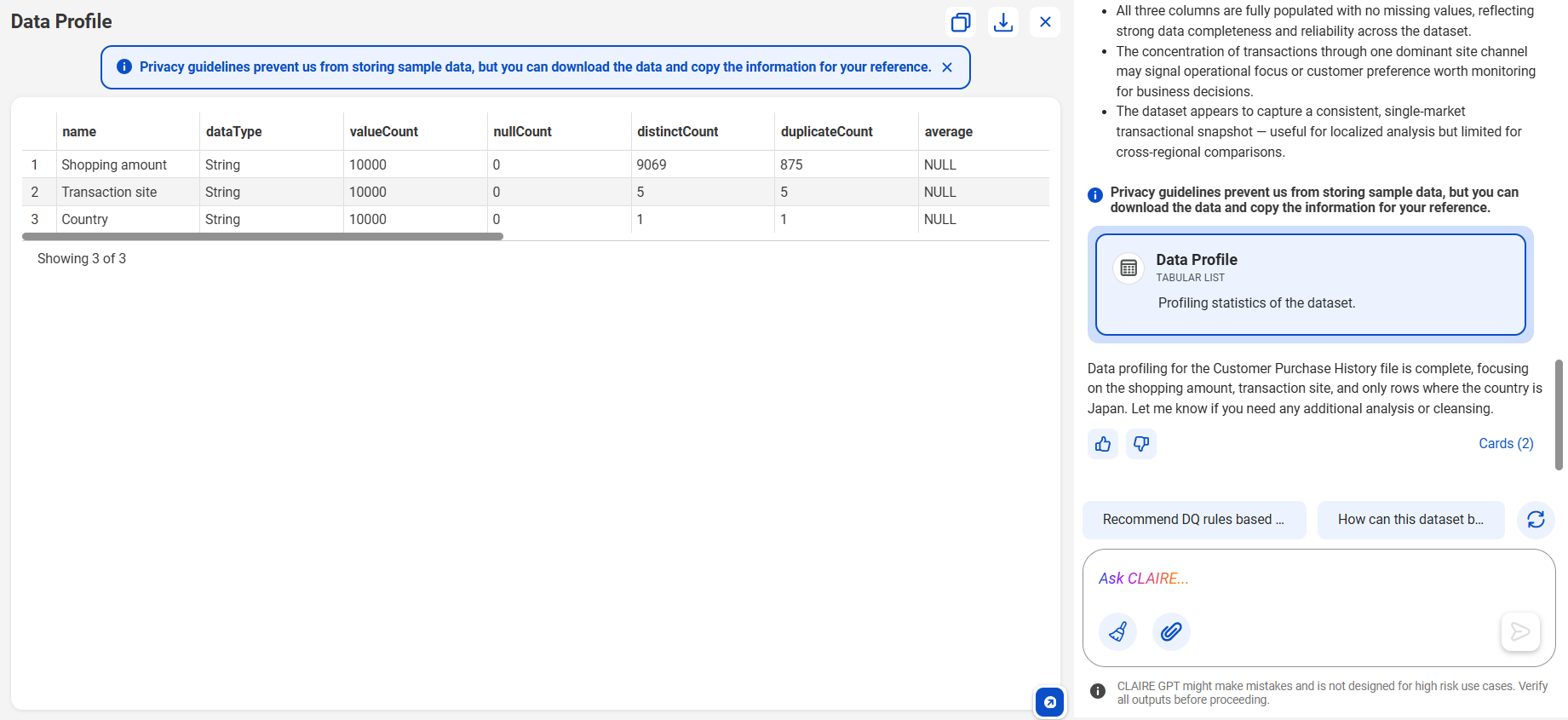The width and height of the screenshot is (1568, 720).
Task: Dismiss the privacy guidelines banner
Action: [947, 67]
